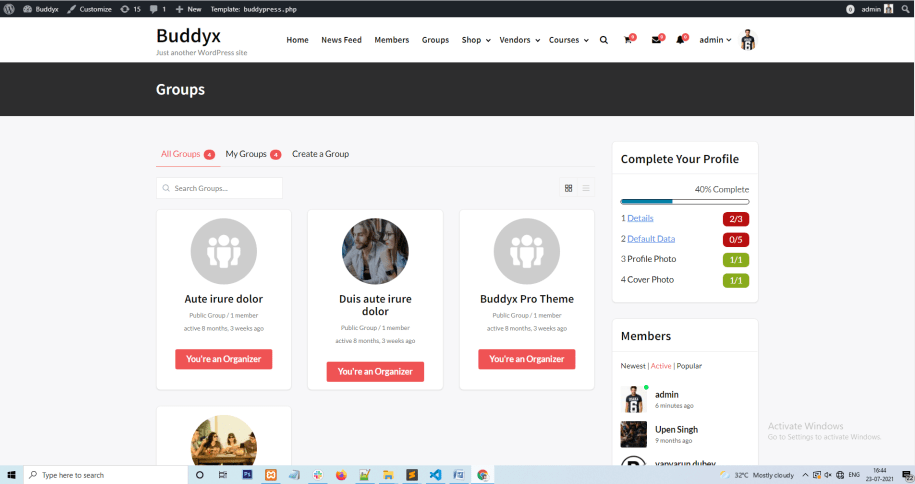Click the site search magnifier icon in the navigation
The image size is (915, 484).
[604, 40]
